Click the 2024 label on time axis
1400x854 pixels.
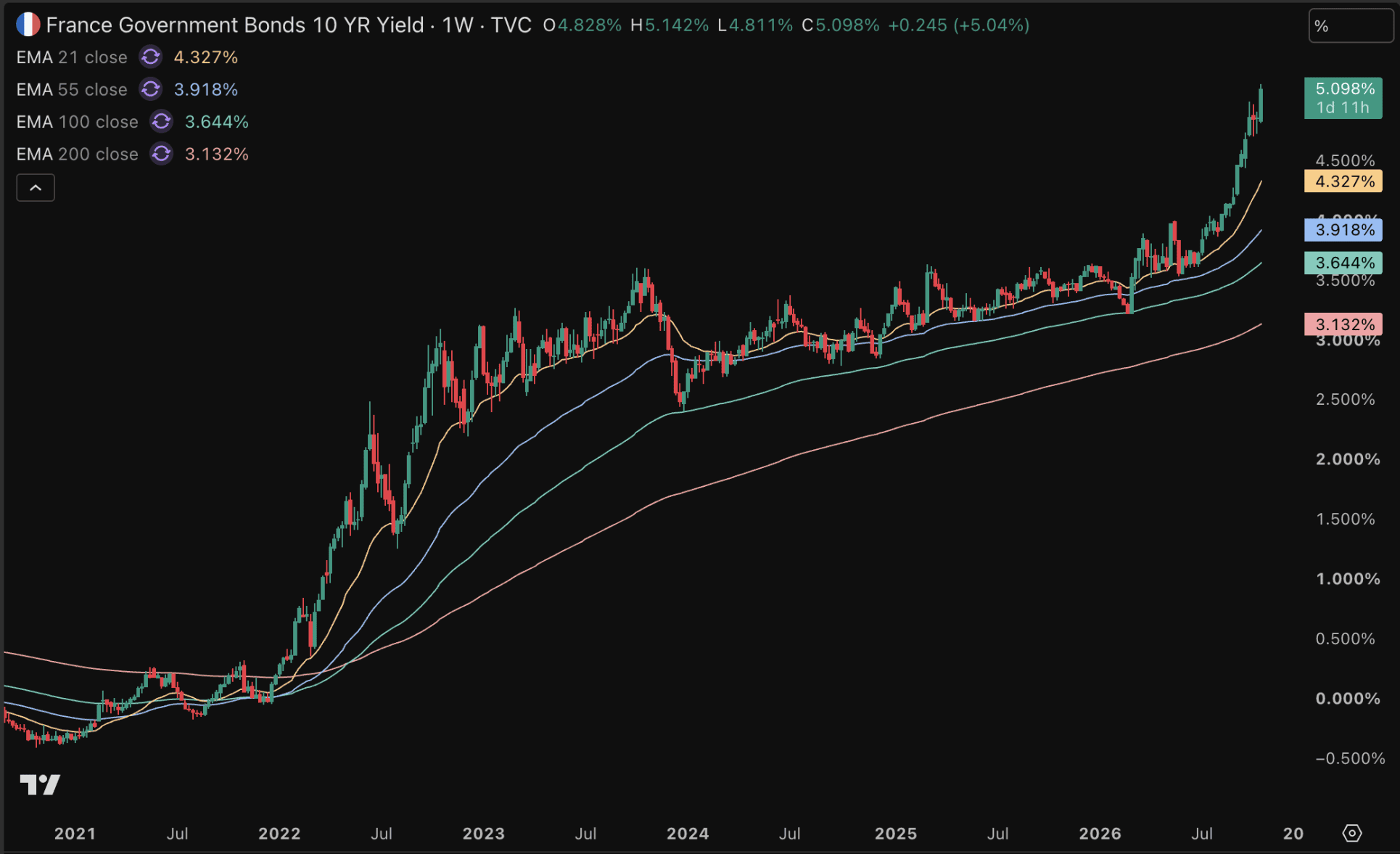click(x=688, y=834)
